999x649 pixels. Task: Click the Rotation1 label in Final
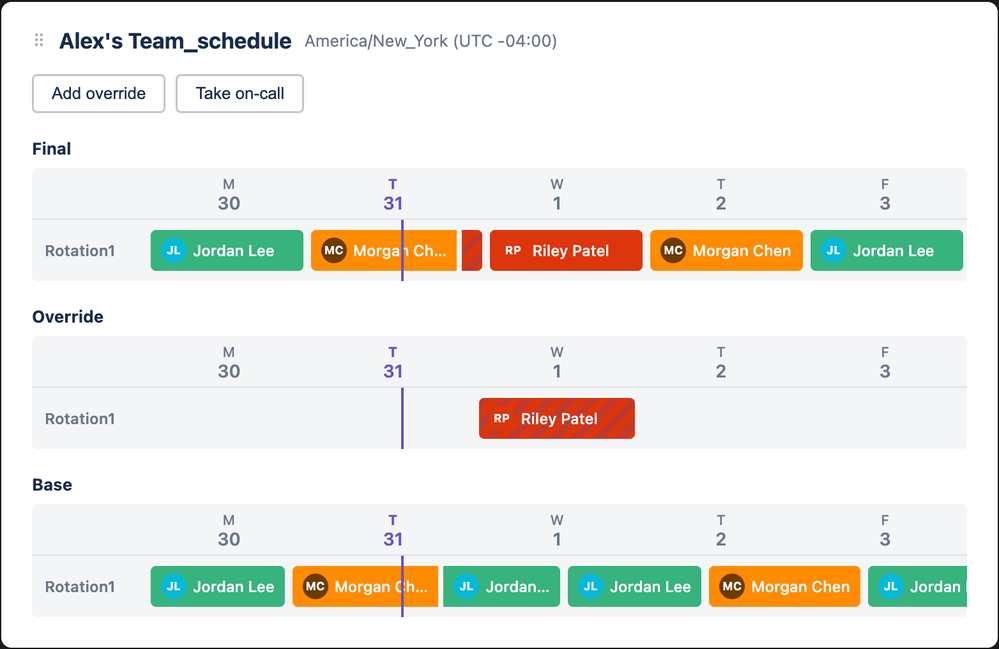[80, 250]
